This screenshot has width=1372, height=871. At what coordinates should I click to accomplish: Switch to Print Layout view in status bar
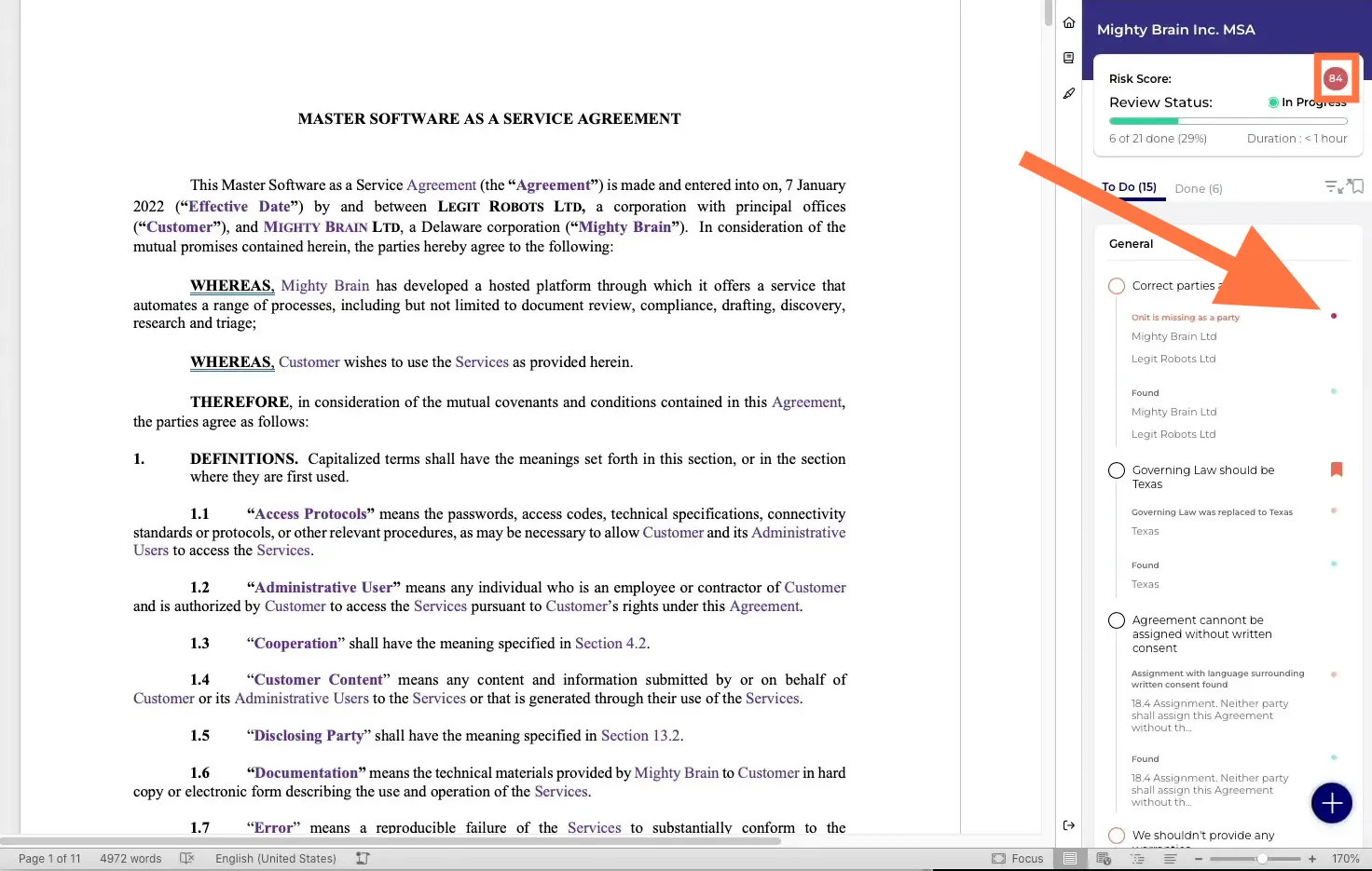pyautogui.click(x=1070, y=859)
